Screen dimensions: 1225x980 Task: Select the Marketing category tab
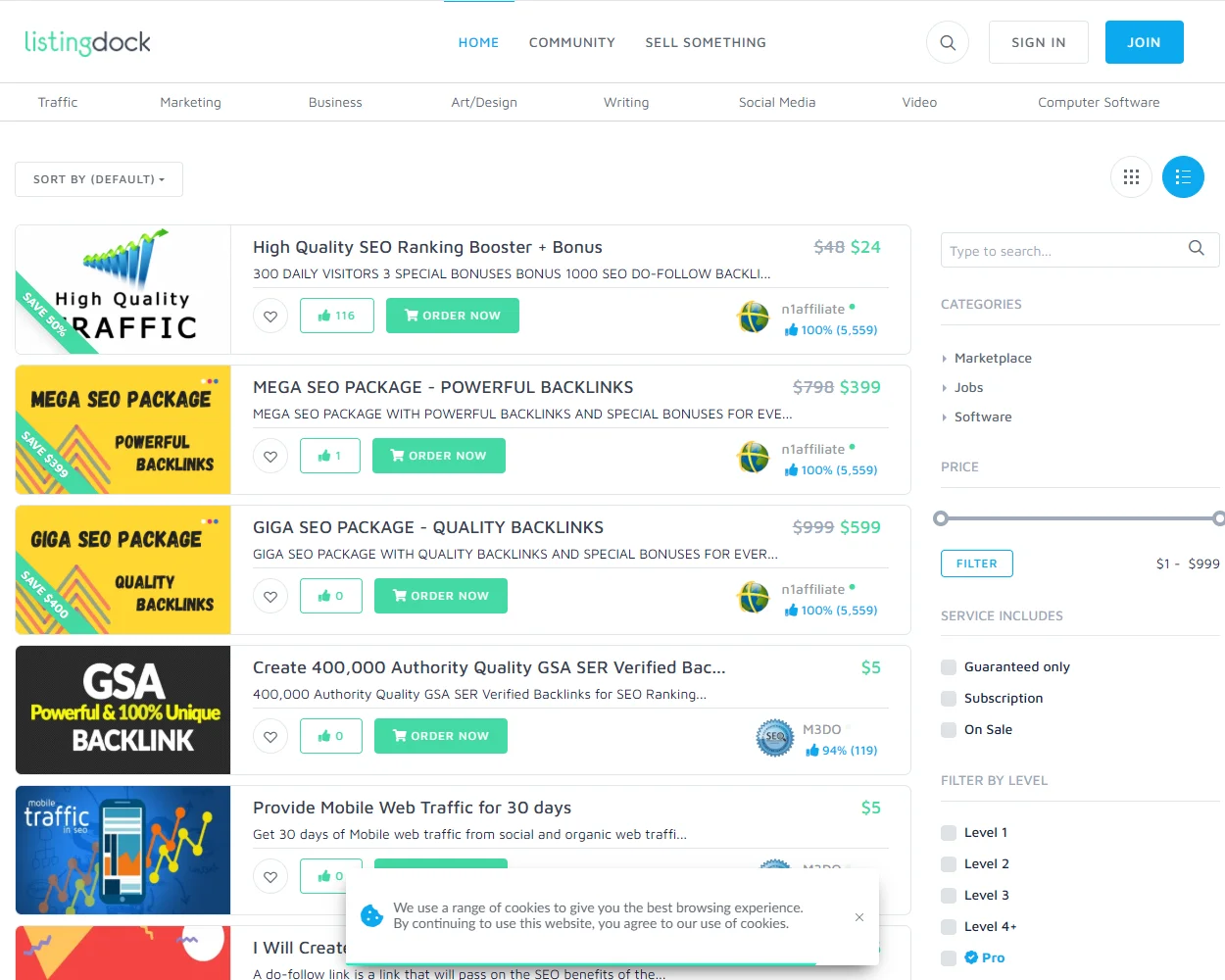click(190, 102)
